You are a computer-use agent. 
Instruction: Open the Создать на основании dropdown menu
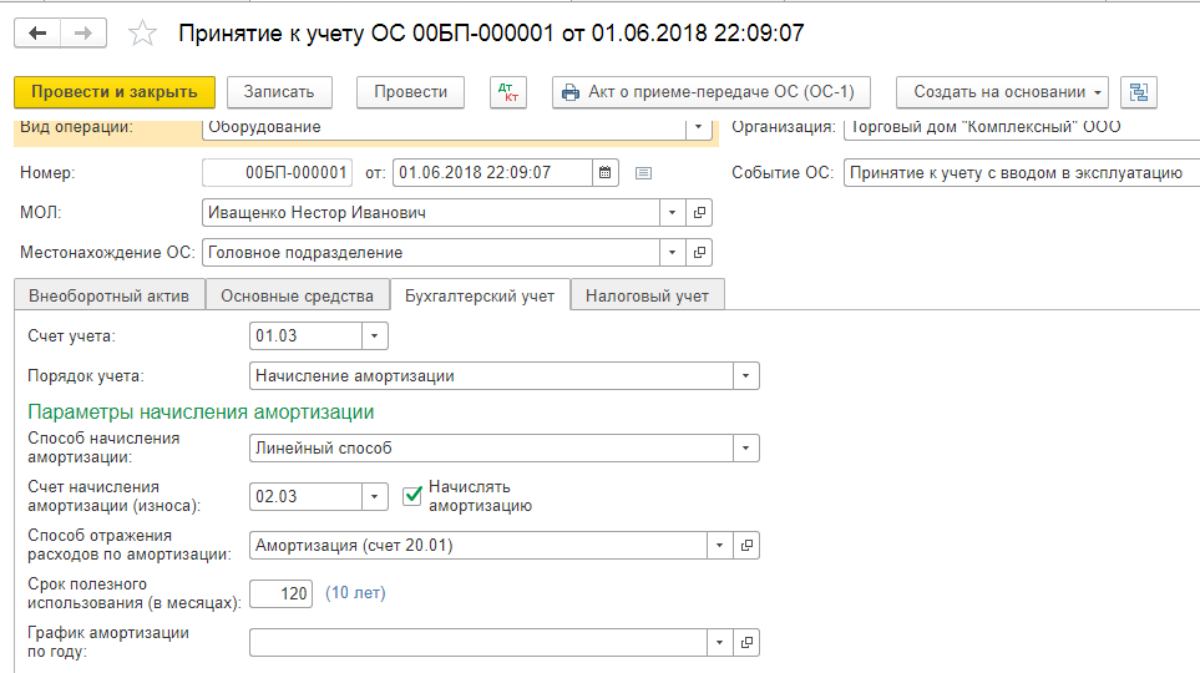1003,92
